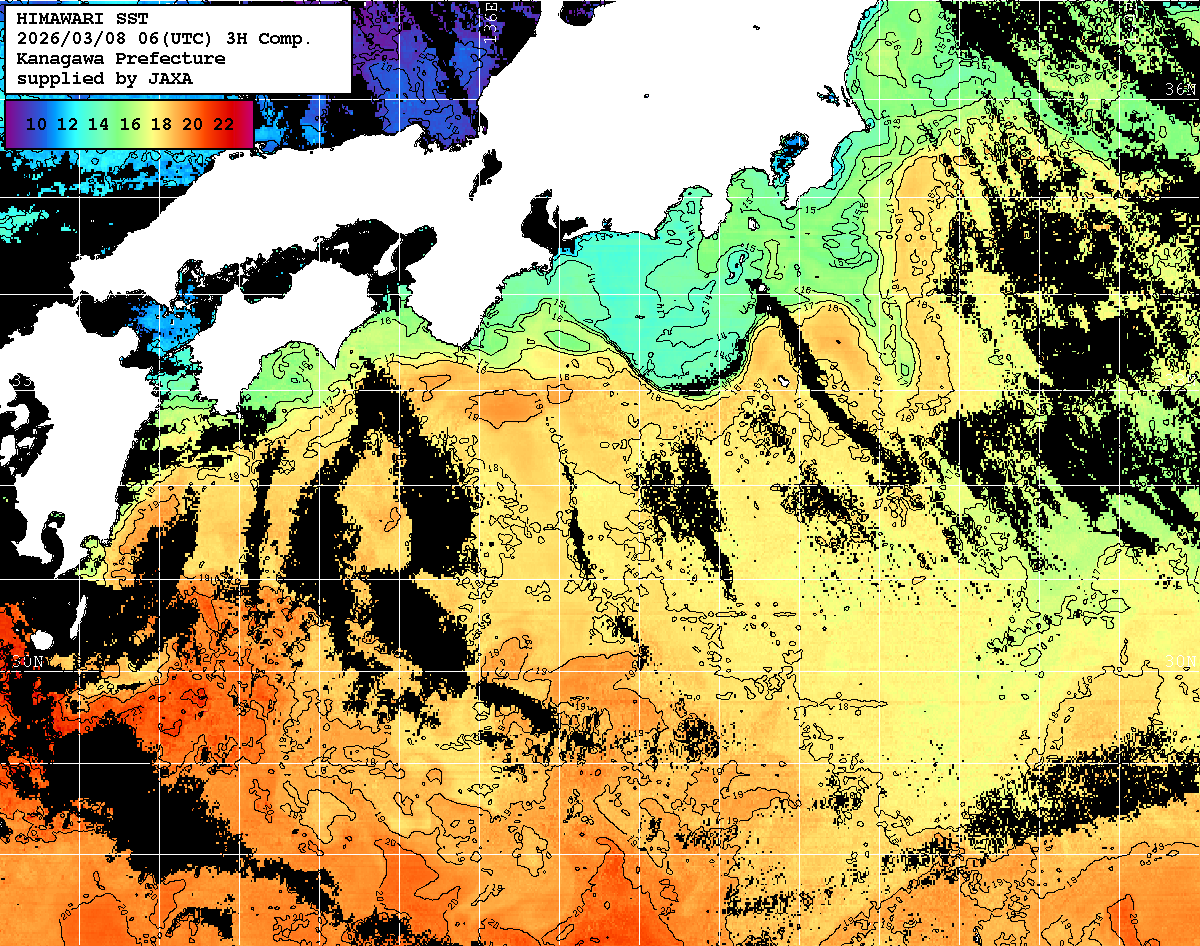Click the 20 value on the temperature scale
Viewport: 1200px width, 946px height.
[x=192, y=125]
